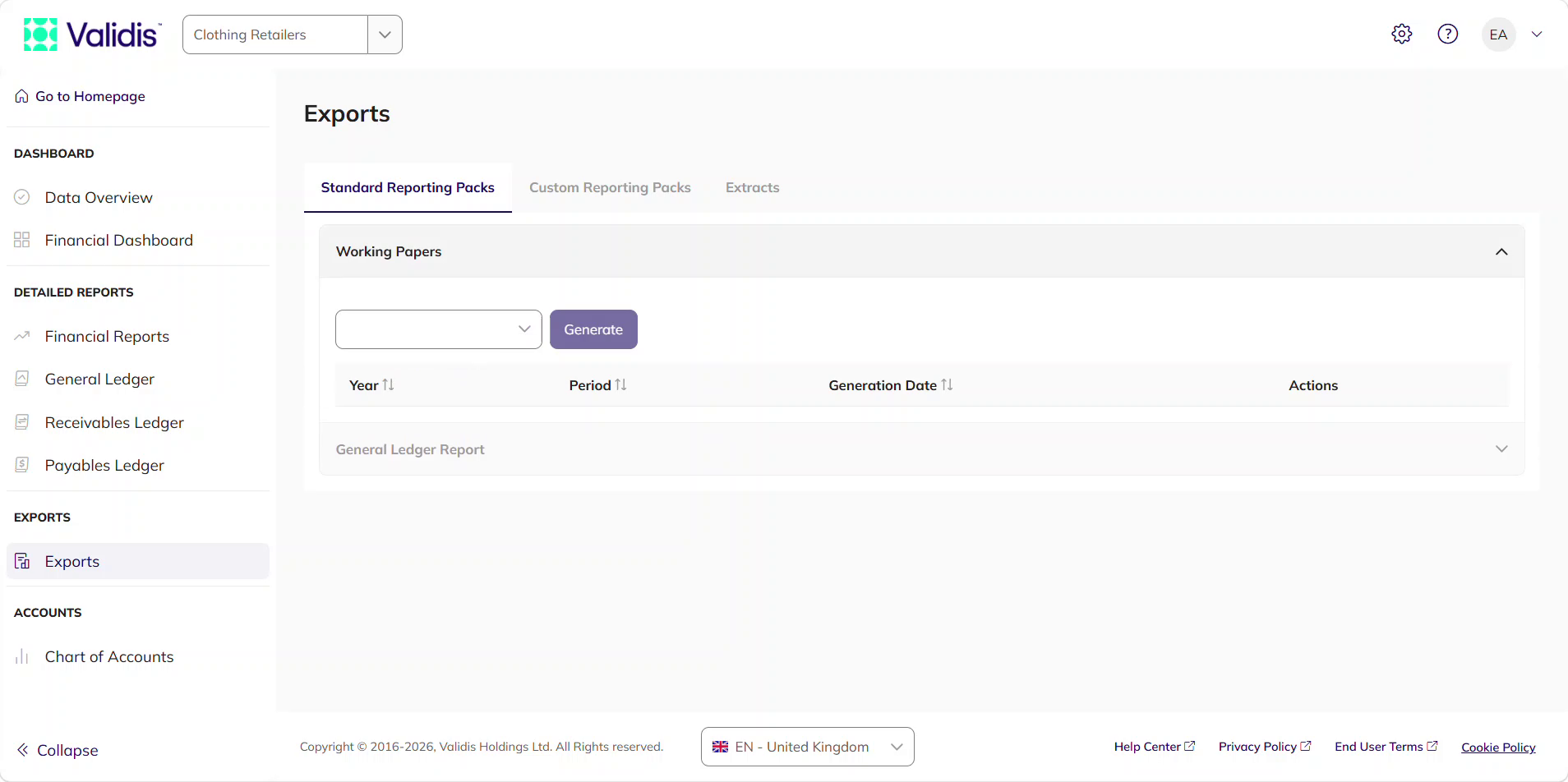Click the Help Center external-link icon
The height and width of the screenshot is (782, 1568).
click(1189, 746)
